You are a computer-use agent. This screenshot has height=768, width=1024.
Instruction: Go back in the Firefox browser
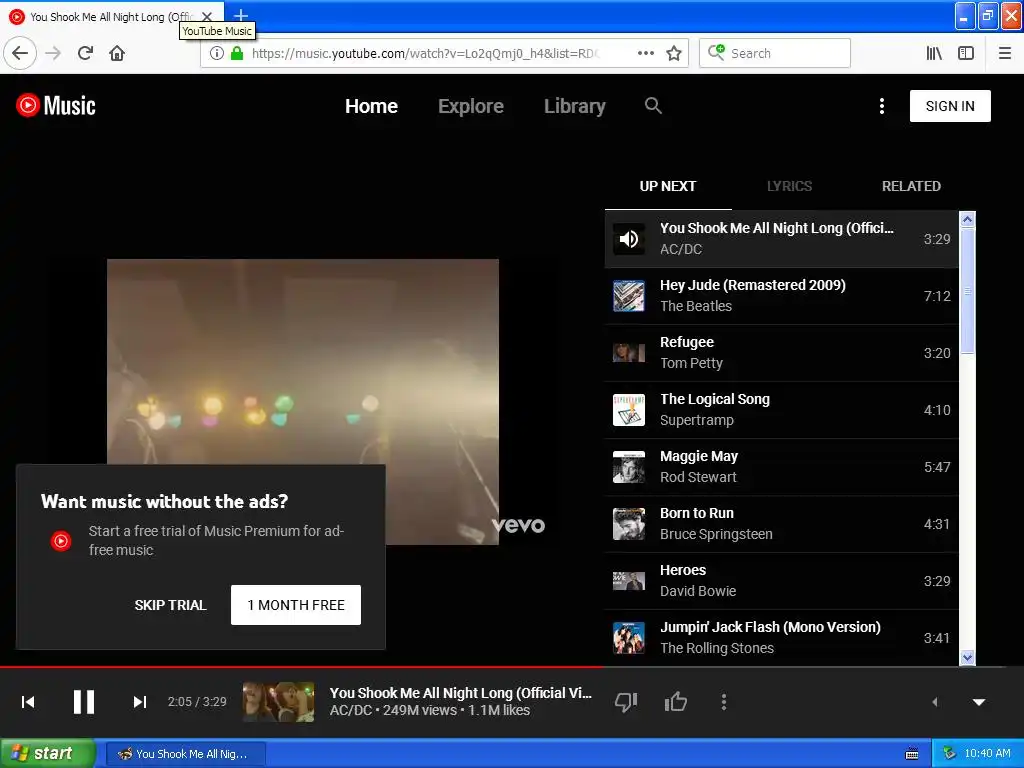[x=20, y=54]
